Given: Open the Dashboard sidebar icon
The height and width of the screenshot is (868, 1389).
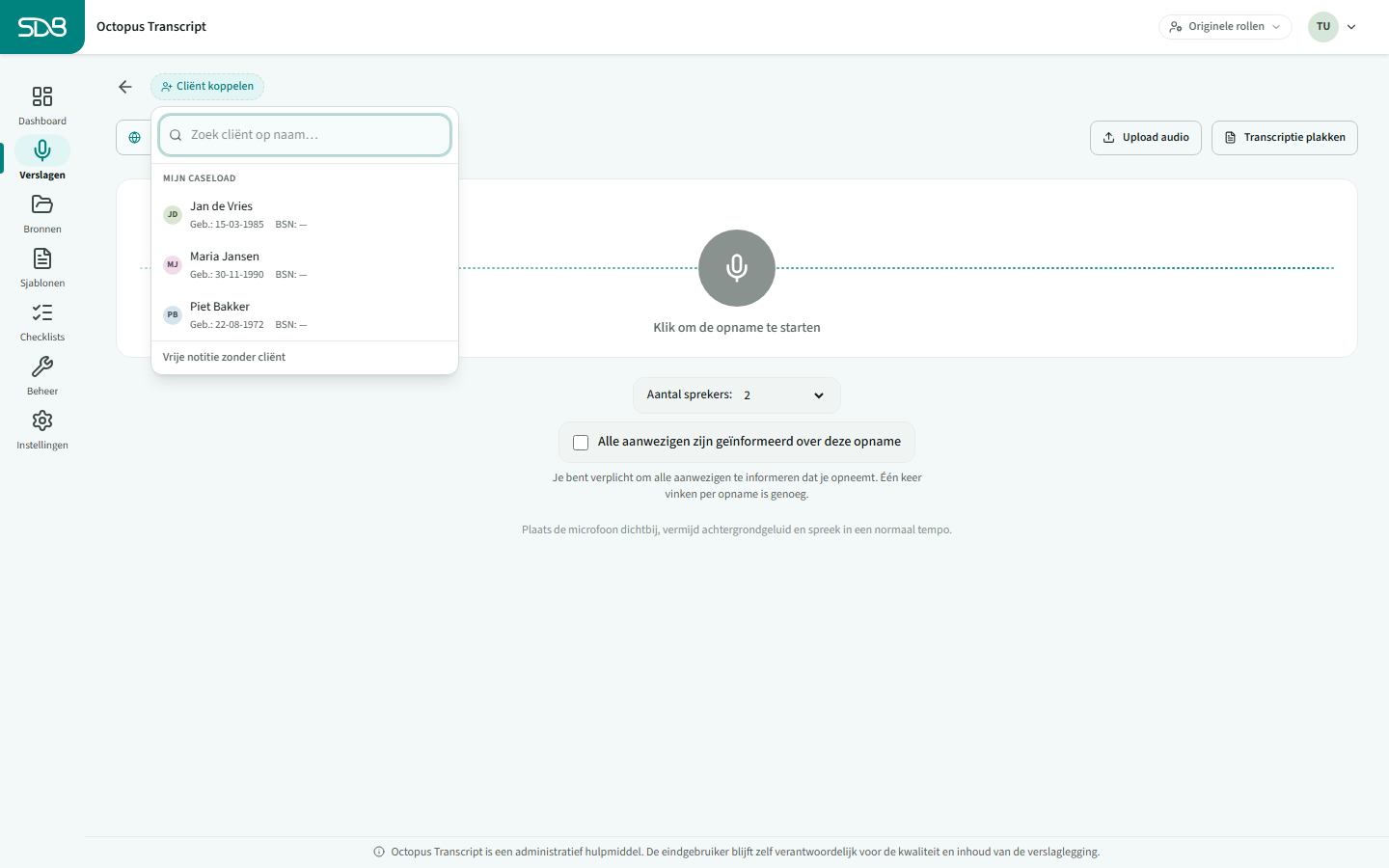Looking at the screenshot, I should point(42,96).
